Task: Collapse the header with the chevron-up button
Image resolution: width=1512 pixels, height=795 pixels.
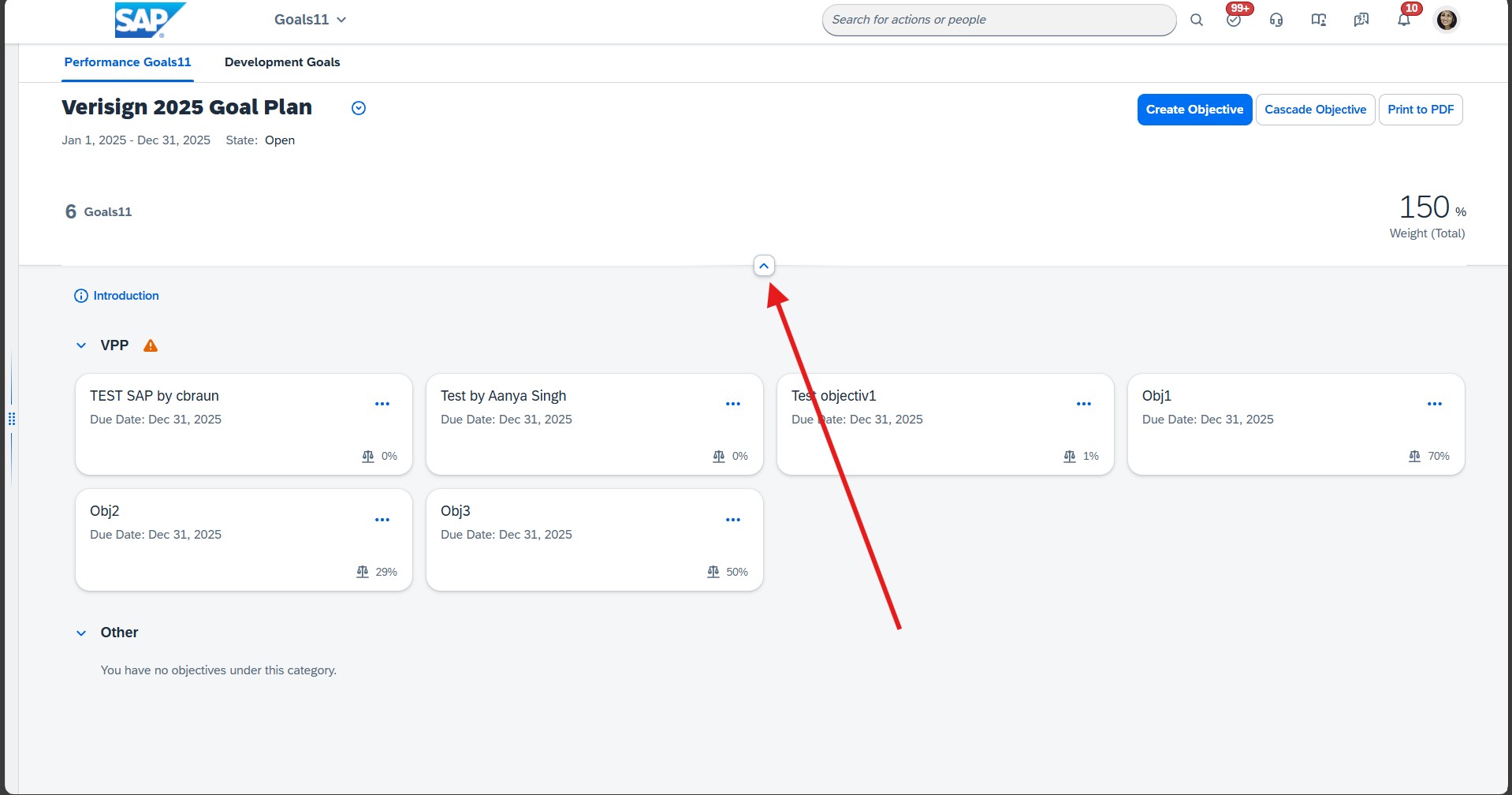Action: coord(764,266)
